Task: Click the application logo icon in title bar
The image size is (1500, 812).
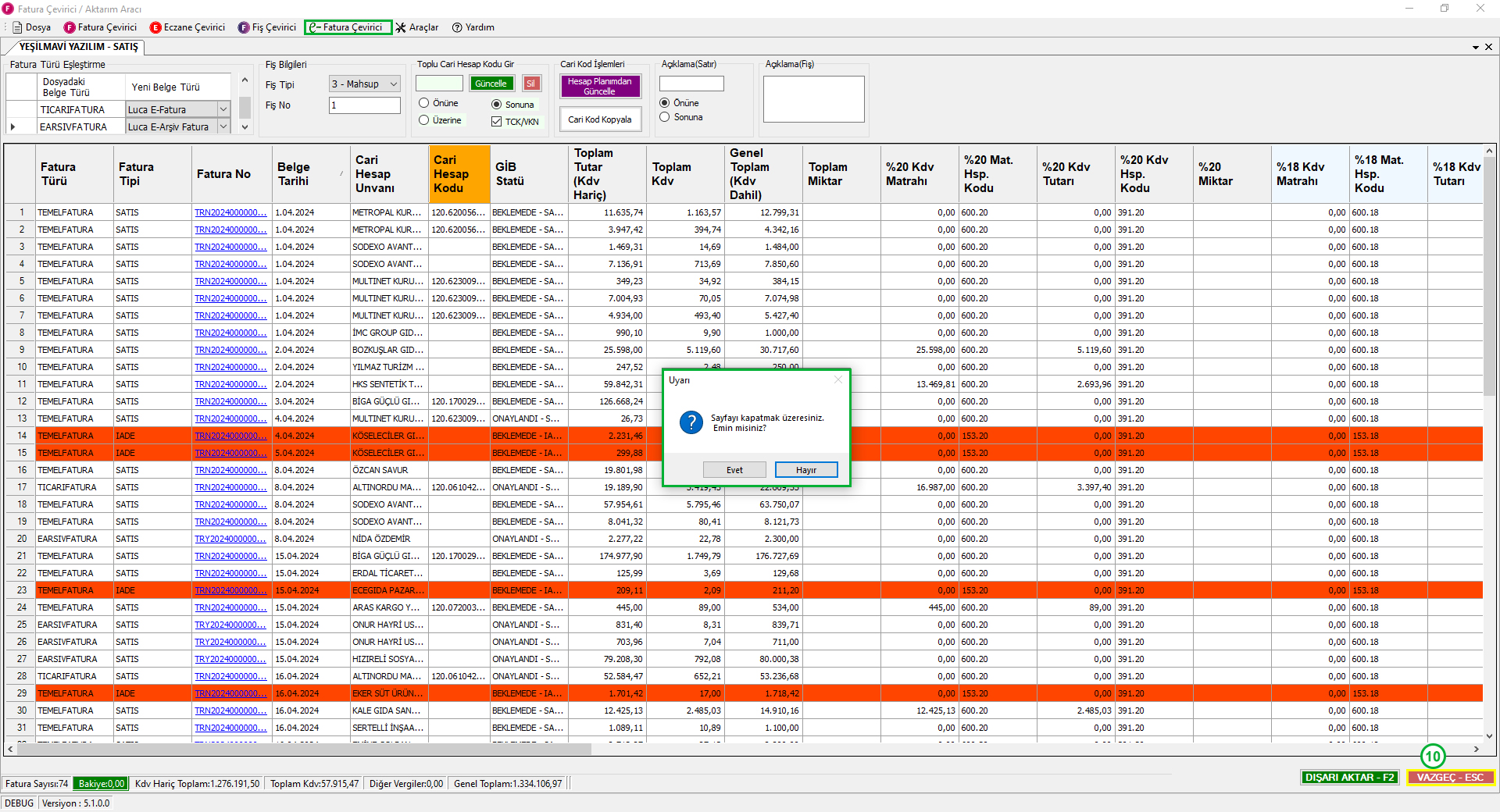Action: click(8, 9)
